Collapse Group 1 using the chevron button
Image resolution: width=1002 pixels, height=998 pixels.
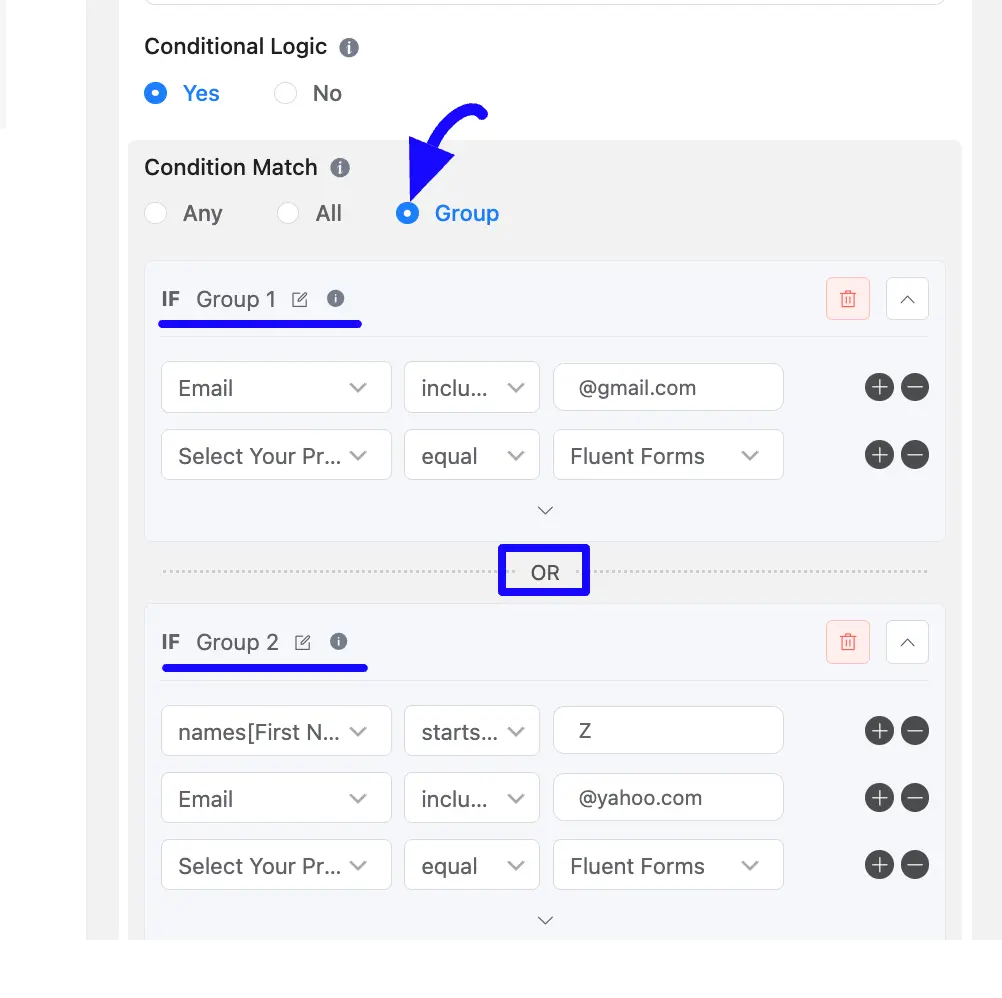tap(907, 298)
